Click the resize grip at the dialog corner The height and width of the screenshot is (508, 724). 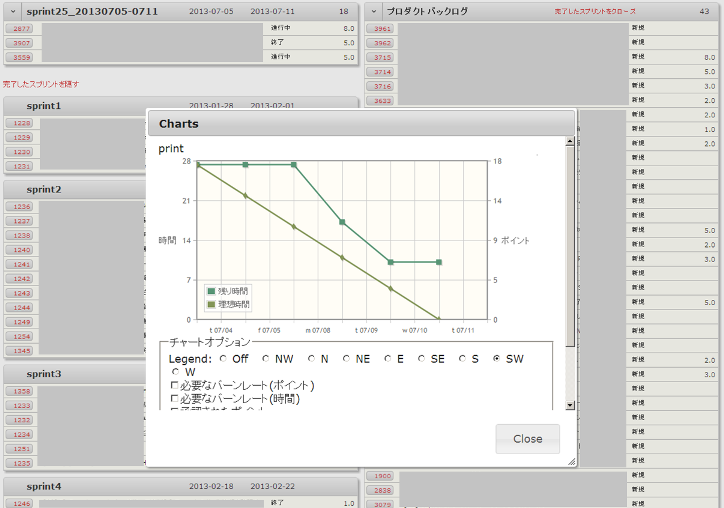[x=572, y=461]
